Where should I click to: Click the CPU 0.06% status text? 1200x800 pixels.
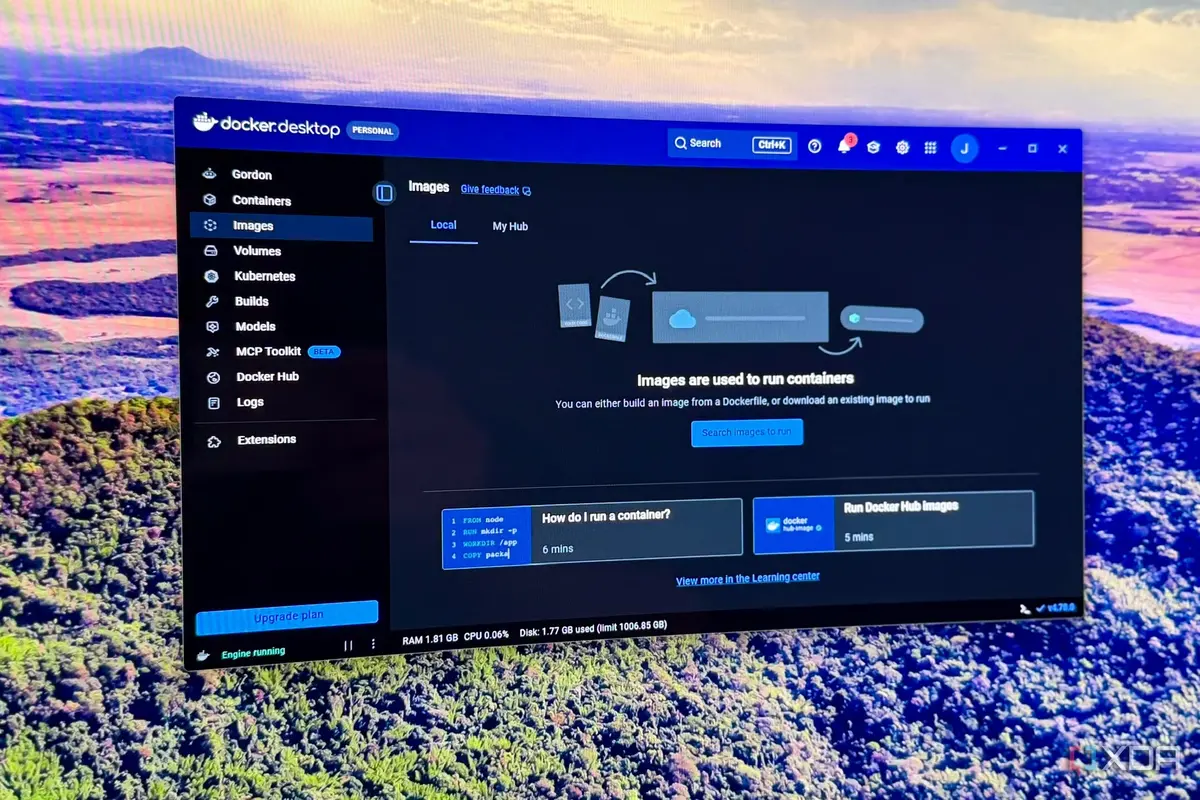coord(486,635)
